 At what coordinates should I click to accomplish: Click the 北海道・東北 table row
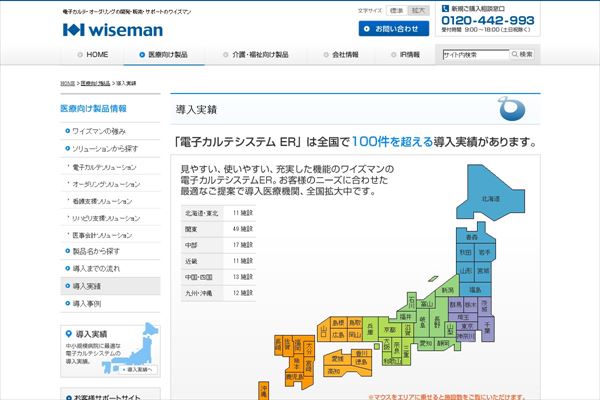coord(218,213)
